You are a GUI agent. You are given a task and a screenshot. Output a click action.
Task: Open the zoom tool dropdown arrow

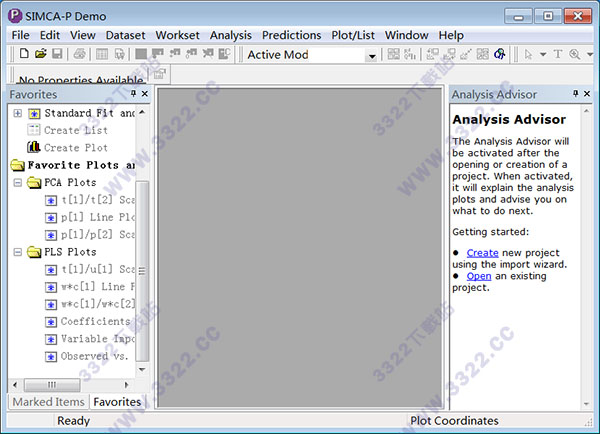coord(590,54)
